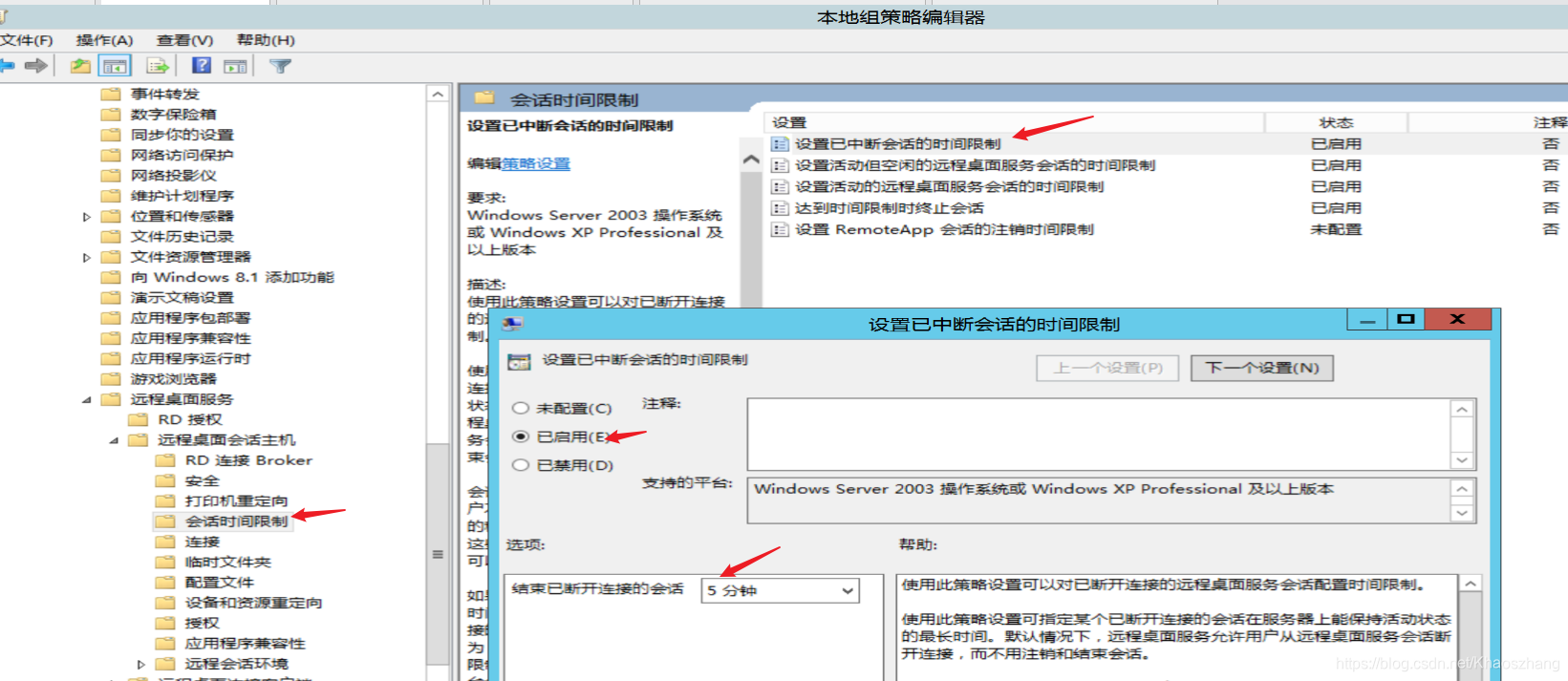
Task: Click the policy icon of 设置 RemoteApp row
Action: 780,229
